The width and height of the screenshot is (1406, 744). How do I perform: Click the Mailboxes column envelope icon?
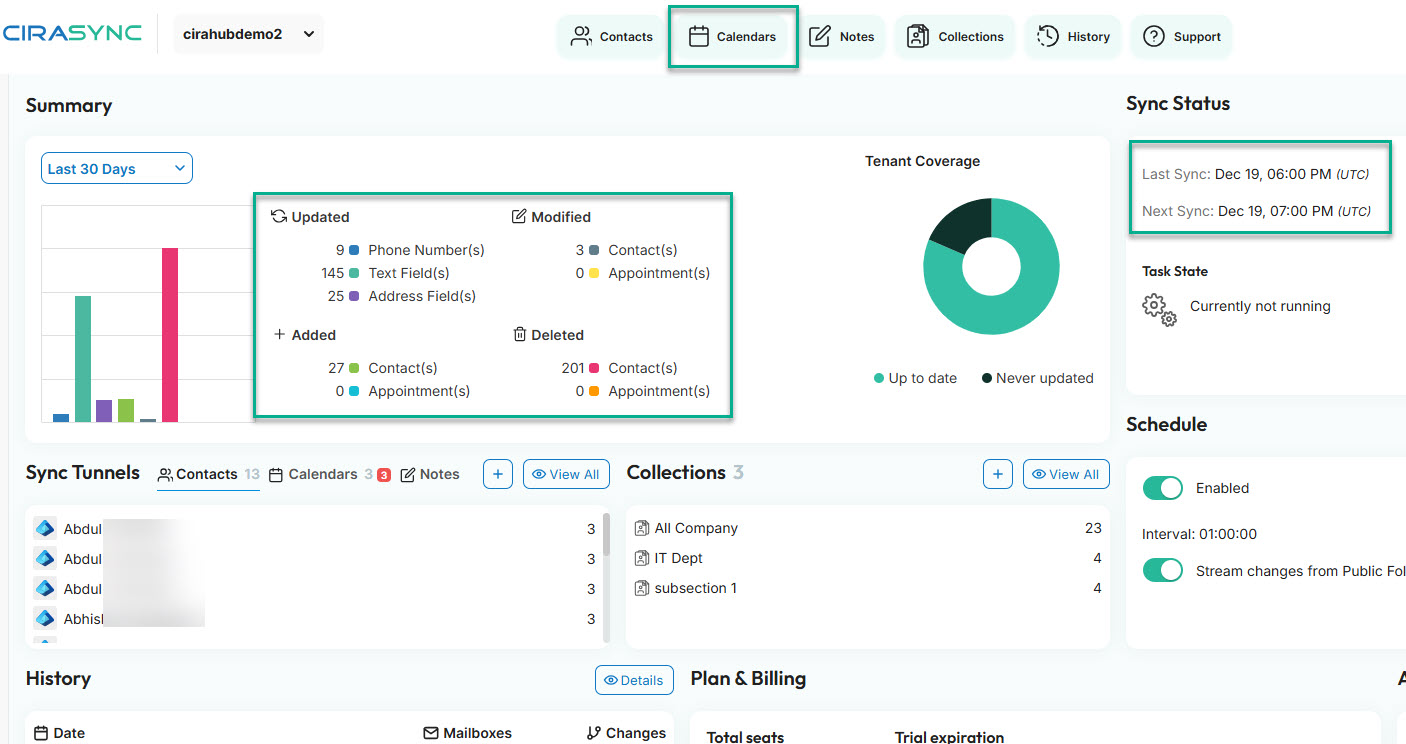click(431, 733)
